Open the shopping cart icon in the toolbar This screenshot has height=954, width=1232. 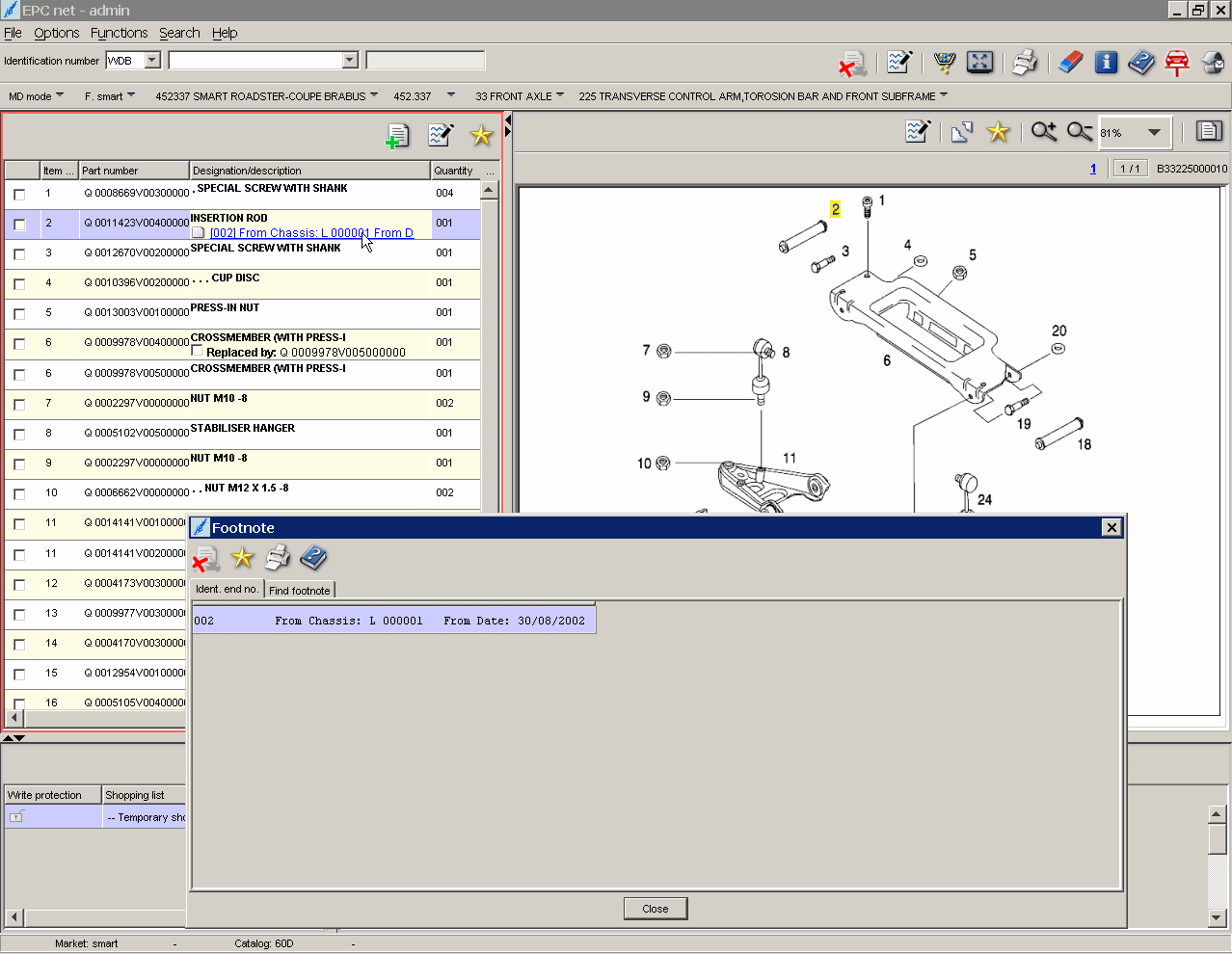click(944, 62)
